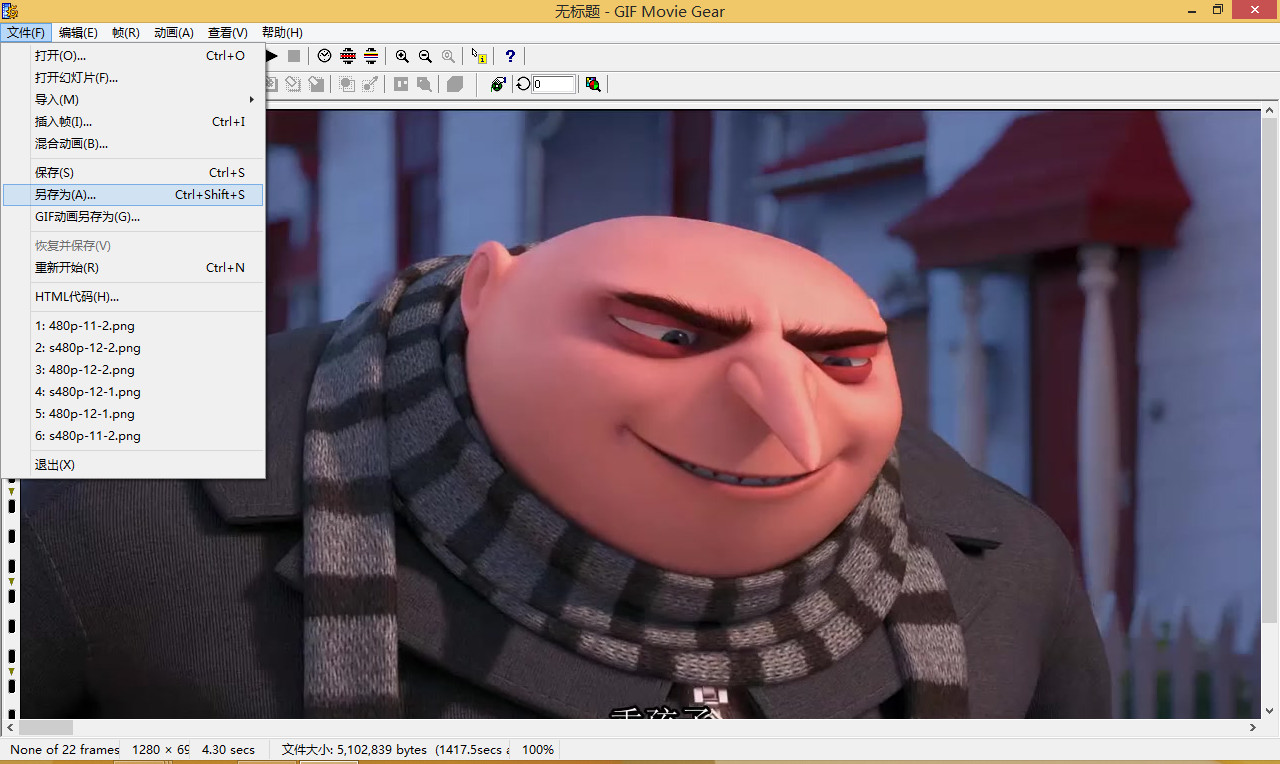Screen dimensions: 1280x764
Task: Open recent file 6: s480p-11-2.png
Action: pyautogui.click(x=133, y=436)
